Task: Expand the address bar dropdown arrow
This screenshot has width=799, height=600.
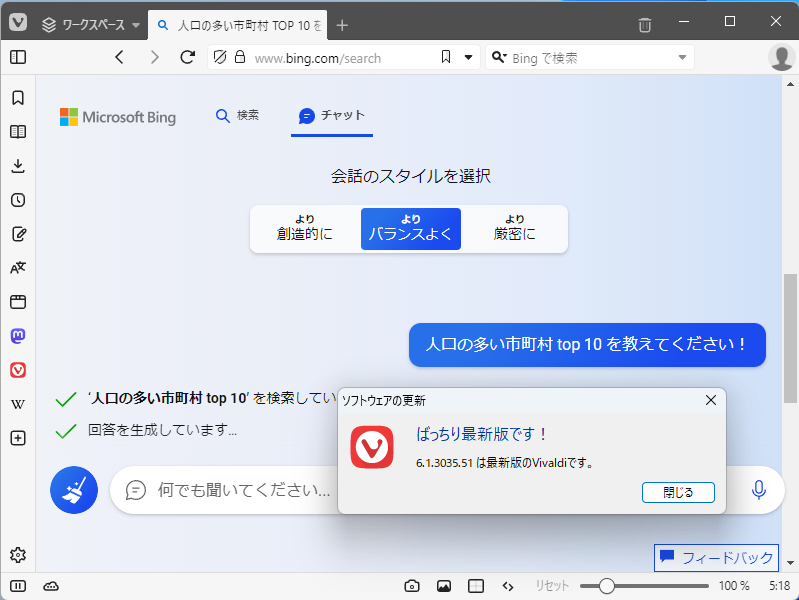Action: click(468, 57)
